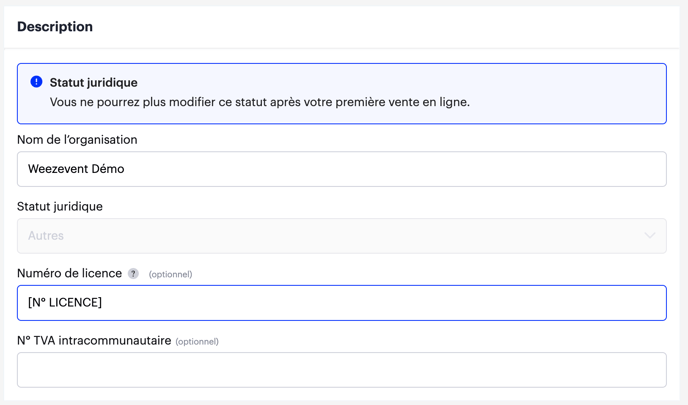Click the Nom de l'organisation label
Viewport: 688px width, 405px height.
(77, 140)
